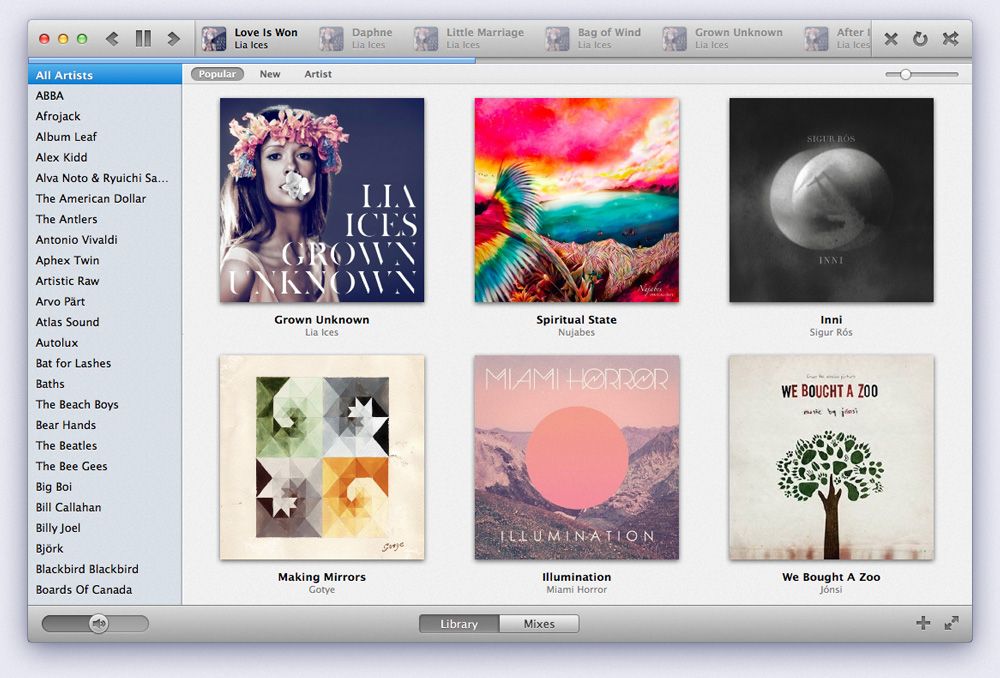This screenshot has height=678, width=1000.
Task: Enable repeat mode
Action: pos(918,38)
